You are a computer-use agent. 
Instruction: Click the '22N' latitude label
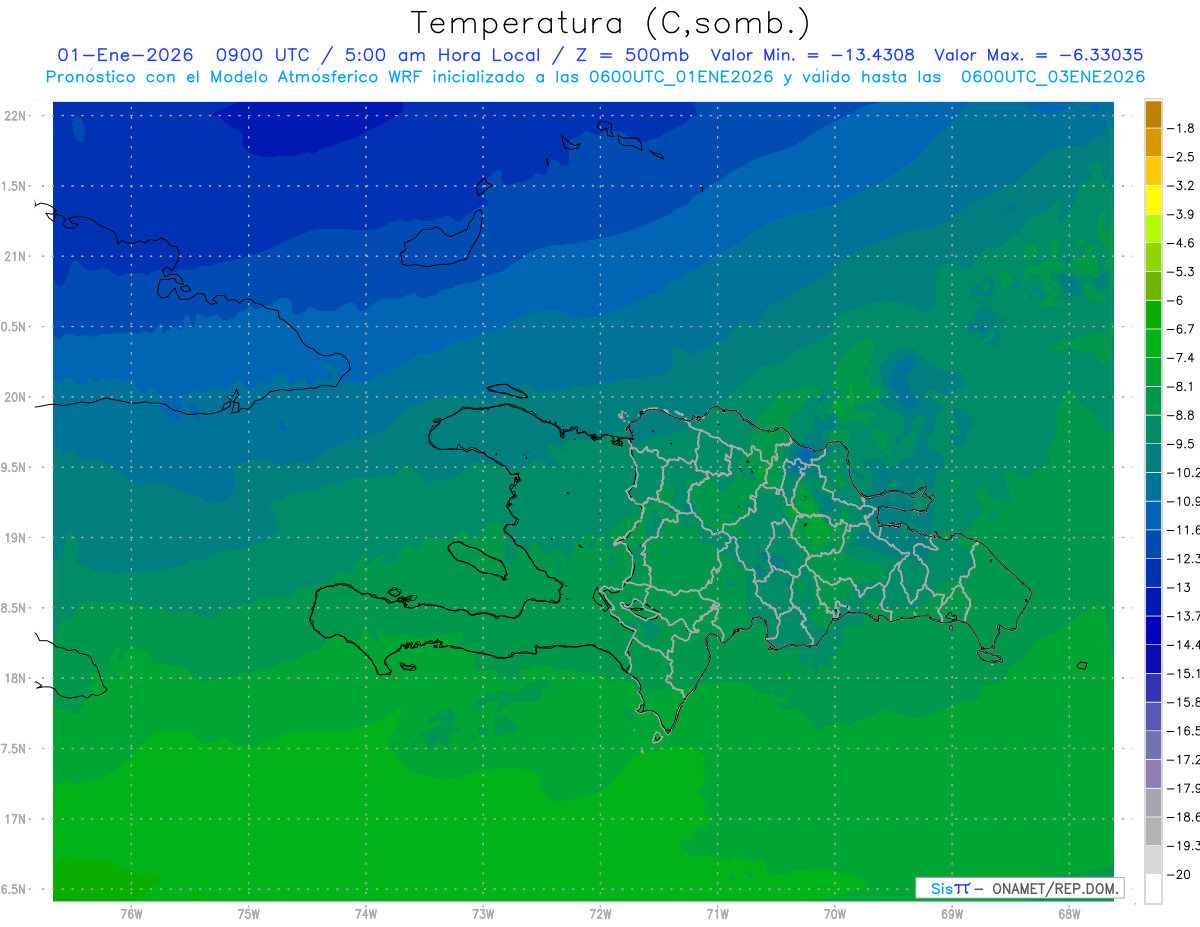(15, 116)
